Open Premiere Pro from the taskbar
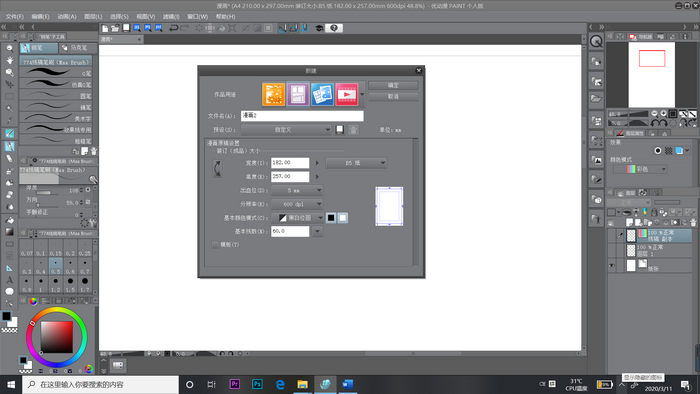 point(234,384)
